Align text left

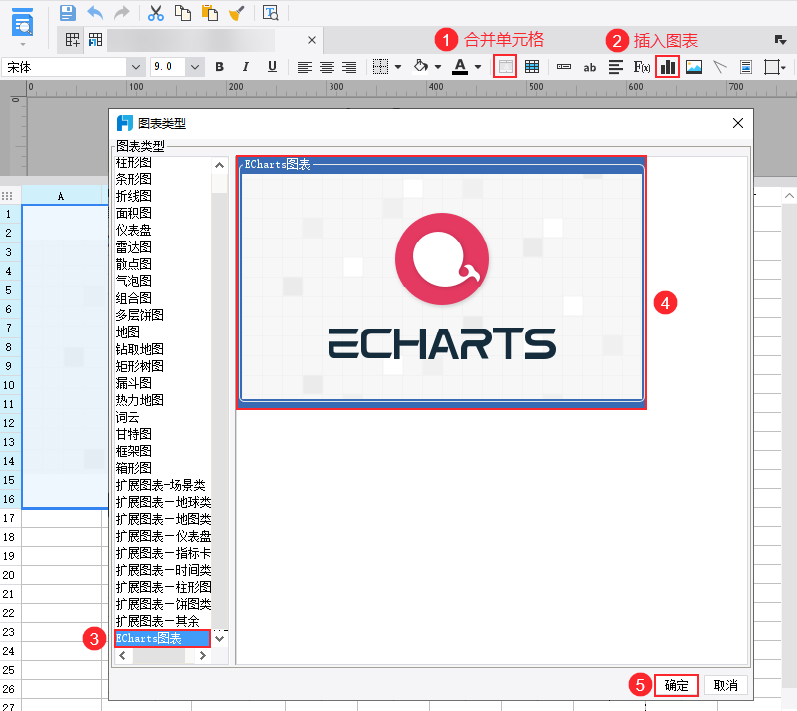[x=304, y=67]
